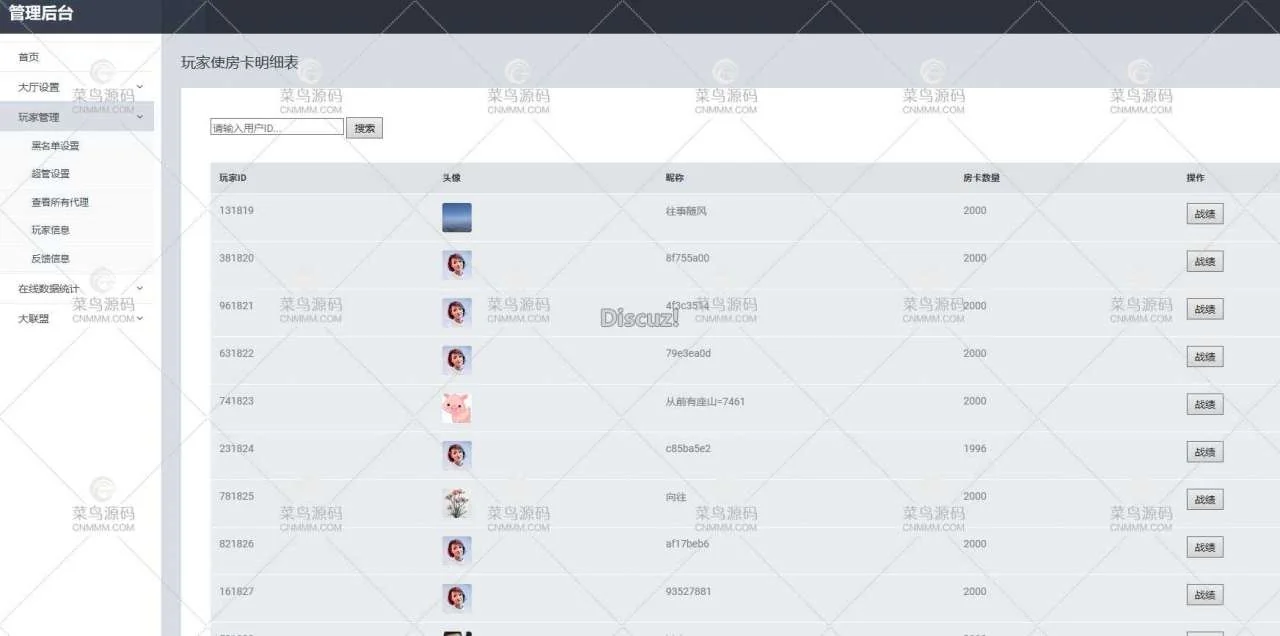Image resolution: width=1280 pixels, height=636 pixels.
Task: Click avatar of player 131819
Action: coord(457,217)
